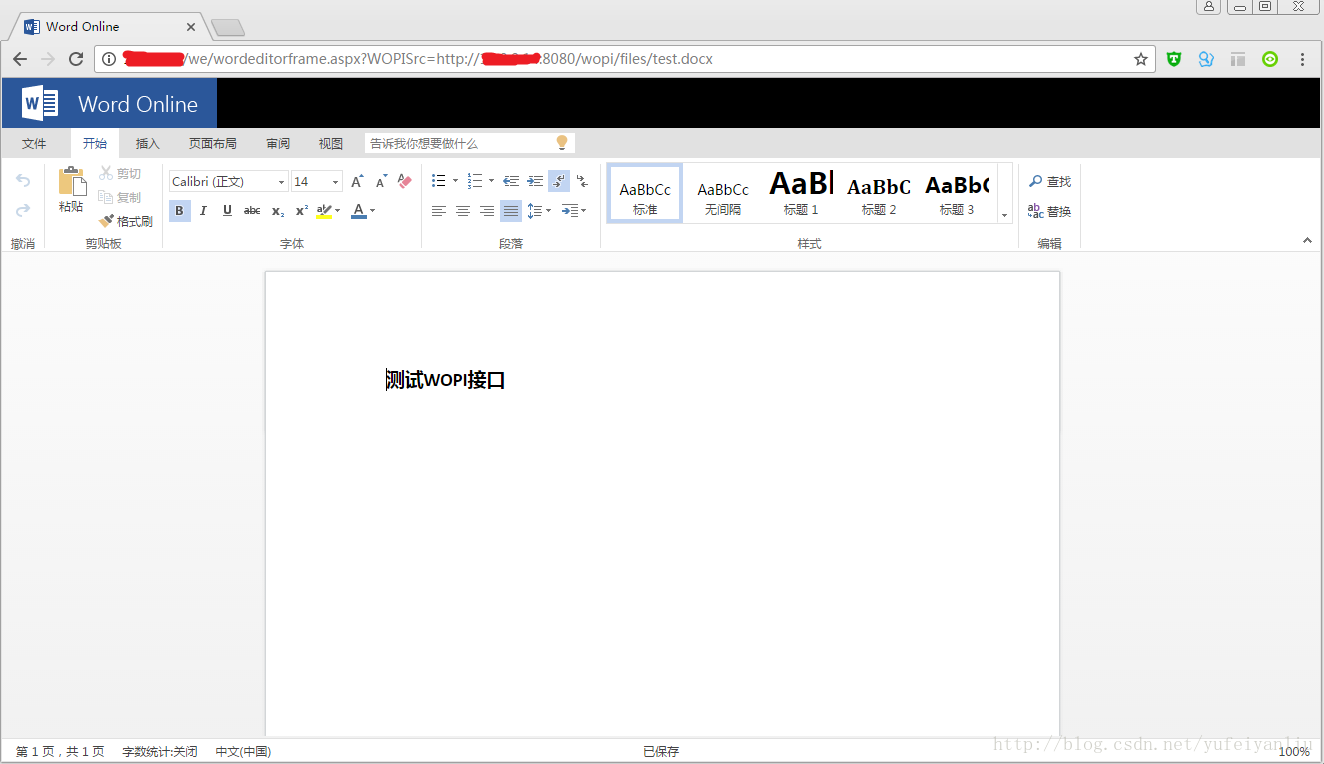
Task: Toggle bold formatting
Action: coord(180,211)
